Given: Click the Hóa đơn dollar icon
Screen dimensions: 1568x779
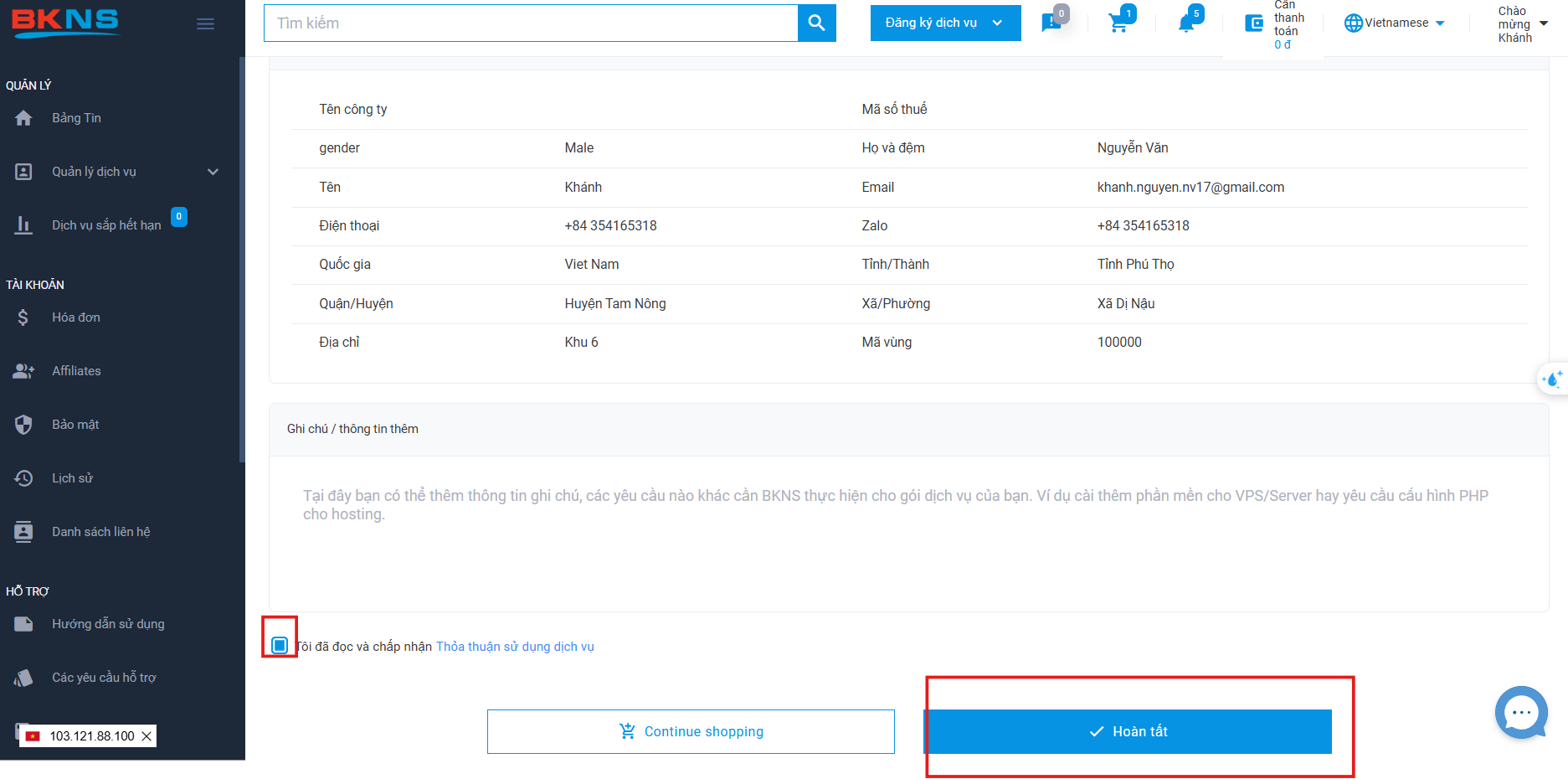Looking at the screenshot, I should [23, 317].
